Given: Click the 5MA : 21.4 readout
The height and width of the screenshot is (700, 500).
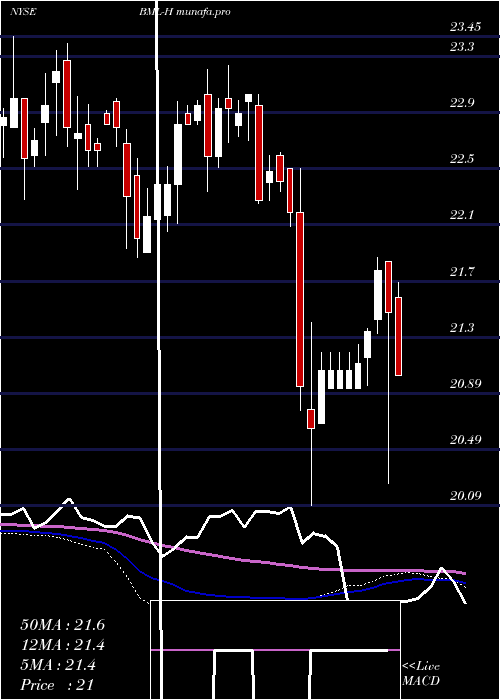Looking at the screenshot, I should point(58,665).
